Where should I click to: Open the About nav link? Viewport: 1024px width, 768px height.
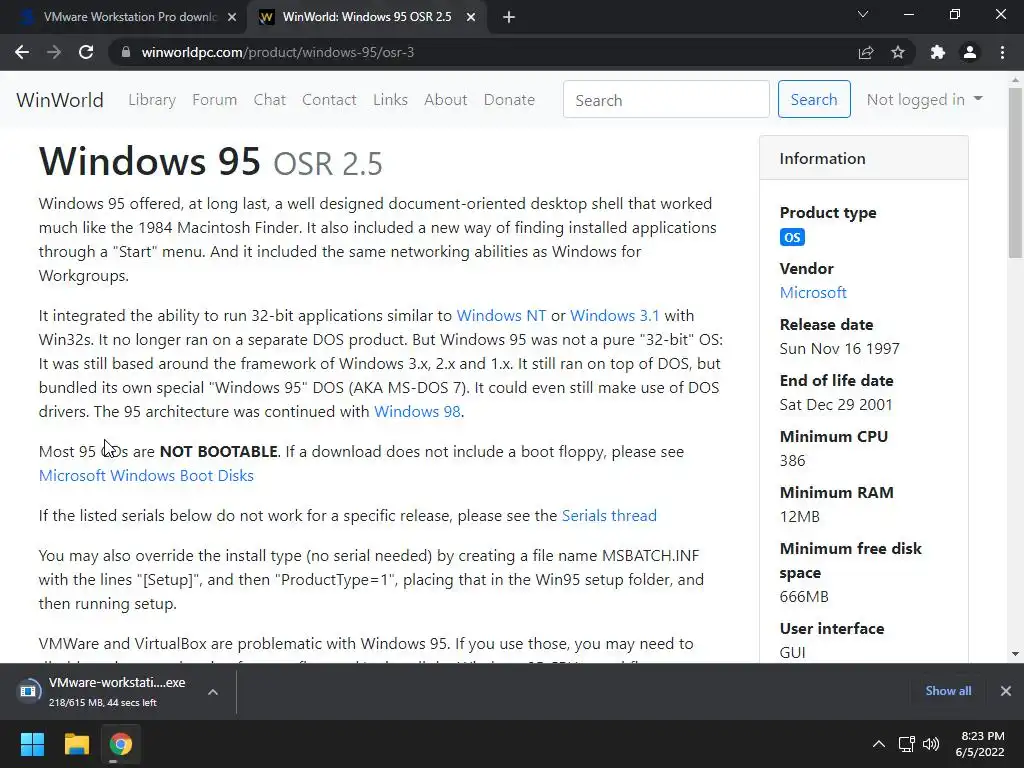pyautogui.click(x=445, y=100)
